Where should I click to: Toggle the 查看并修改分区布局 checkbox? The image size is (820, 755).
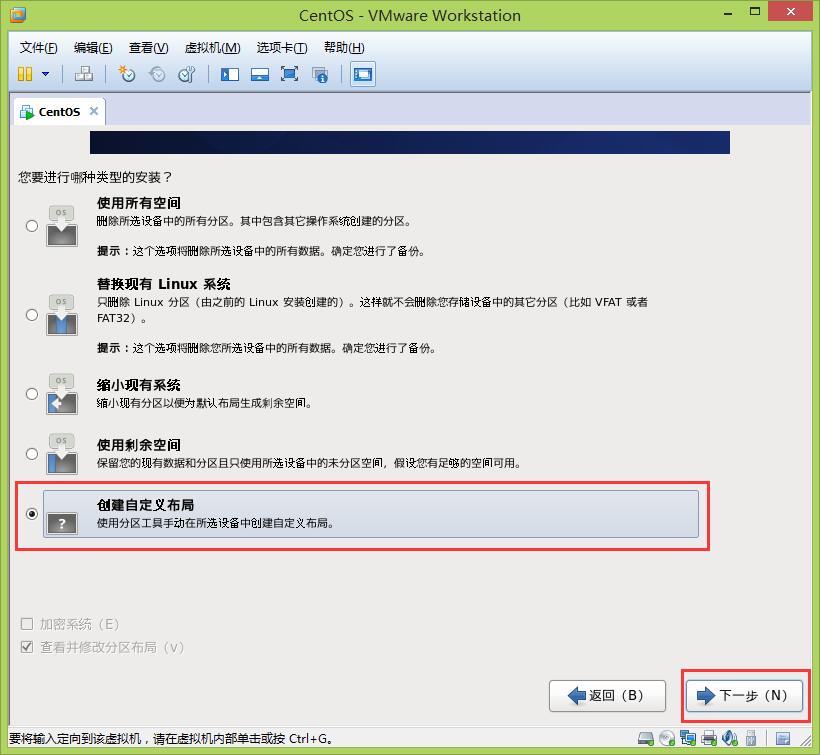(x=27, y=647)
